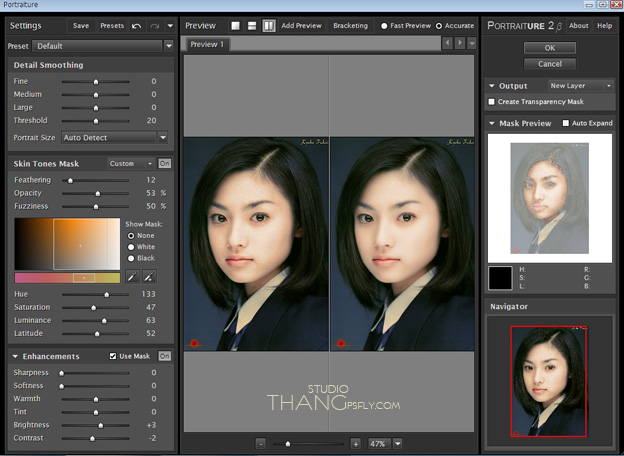Open the About menu
Screen dimensions: 624x456
click(578, 26)
